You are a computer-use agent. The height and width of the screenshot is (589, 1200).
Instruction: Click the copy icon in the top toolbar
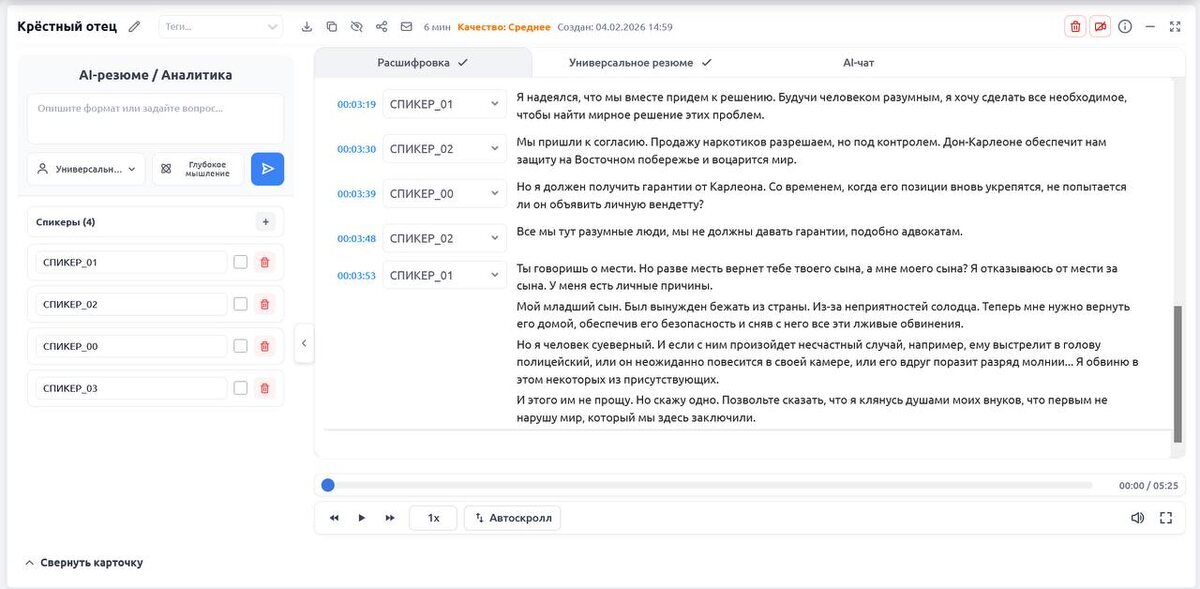tap(332, 27)
